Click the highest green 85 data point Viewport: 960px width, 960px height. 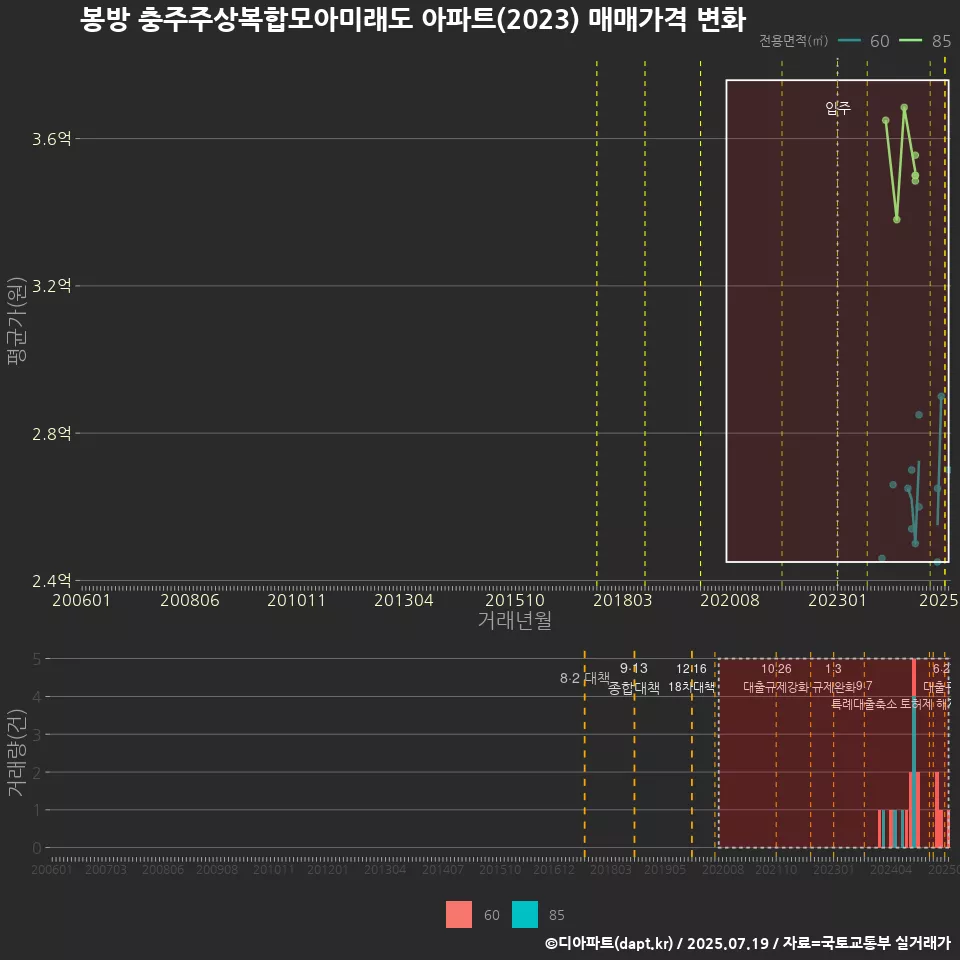click(904, 108)
